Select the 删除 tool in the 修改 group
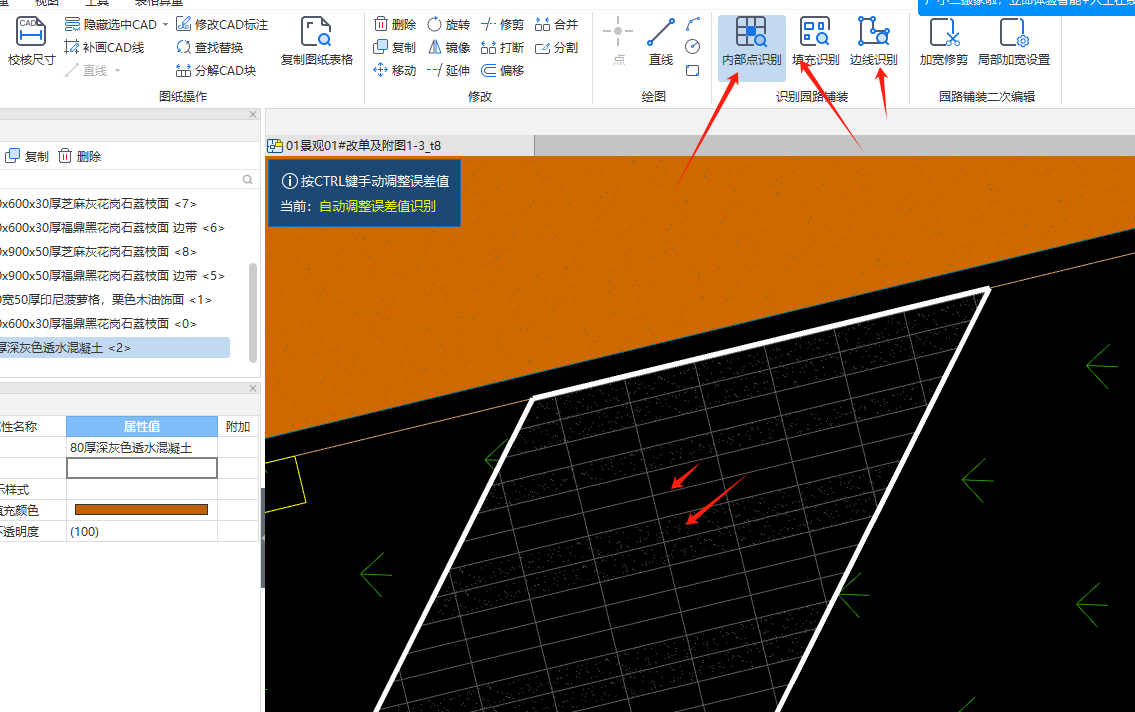The image size is (1135, 712). tap(395, 25)
